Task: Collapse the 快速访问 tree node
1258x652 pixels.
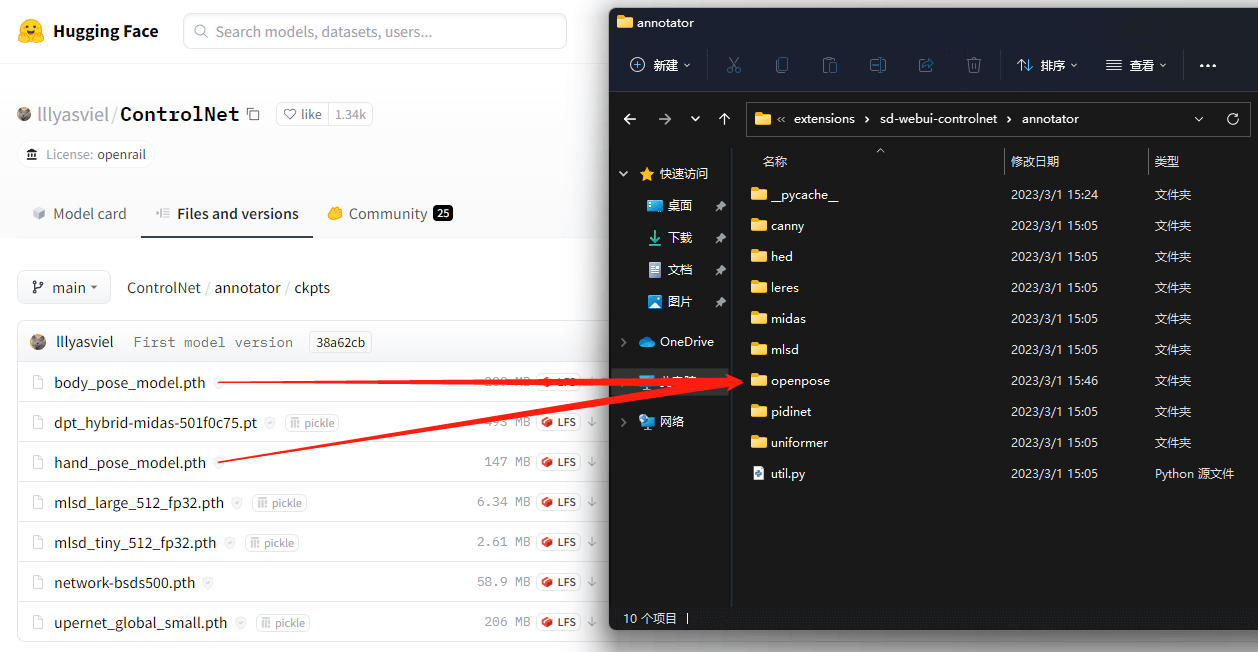Action: point(624,174)
